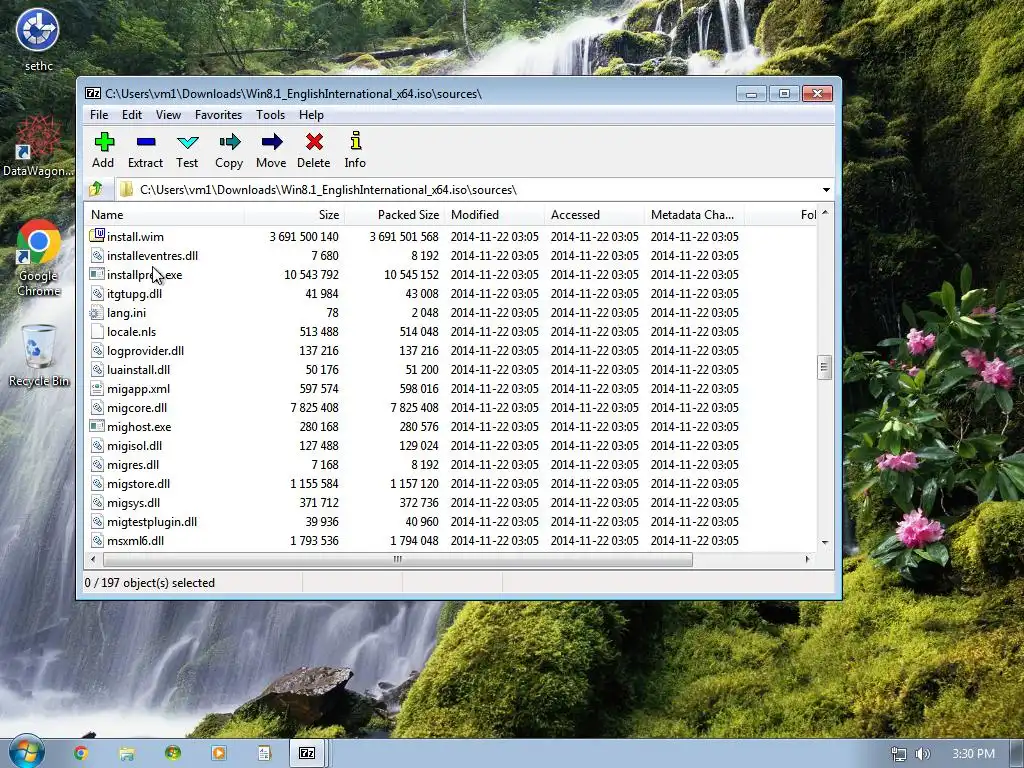Image resolution: width=1024 pixels, height=768 pixels.
Task: Click the horizontal scrollbar thumb
Action: (x=397, y=559)
